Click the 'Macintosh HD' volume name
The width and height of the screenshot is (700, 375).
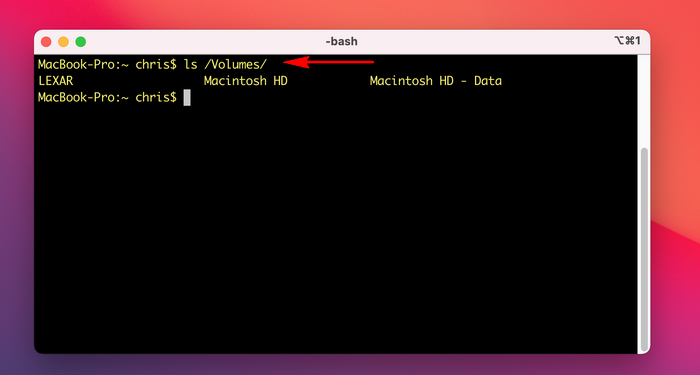pyautogui.click(x=246, y=81)
